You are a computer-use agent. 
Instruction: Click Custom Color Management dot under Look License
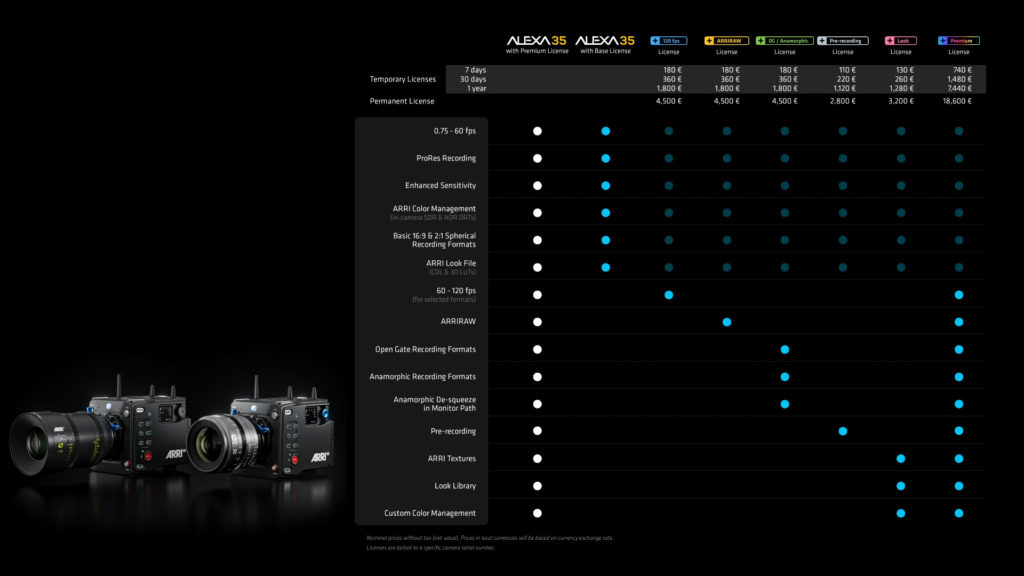901,513
